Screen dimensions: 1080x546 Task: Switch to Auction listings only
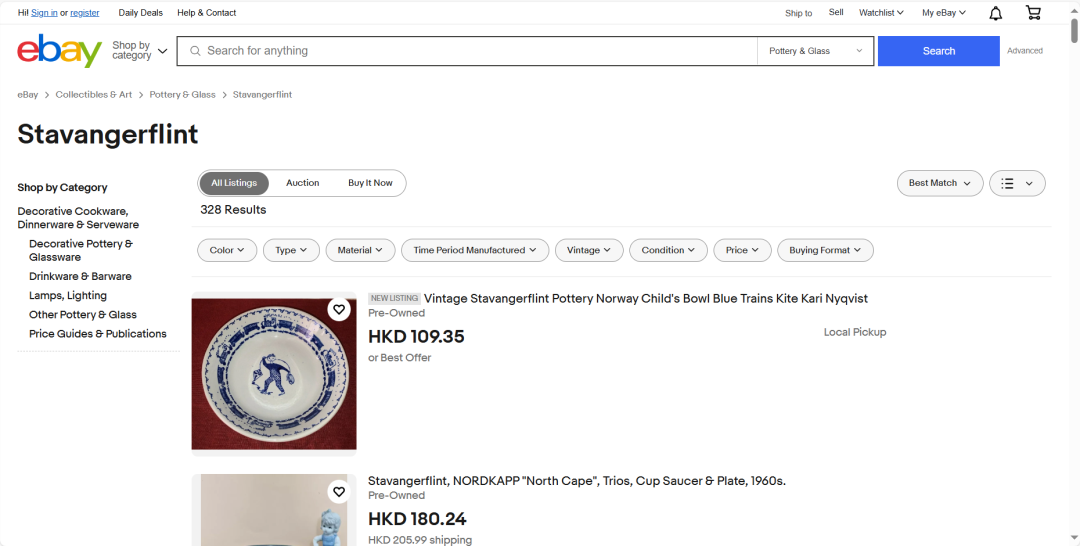tap(302, 183)
